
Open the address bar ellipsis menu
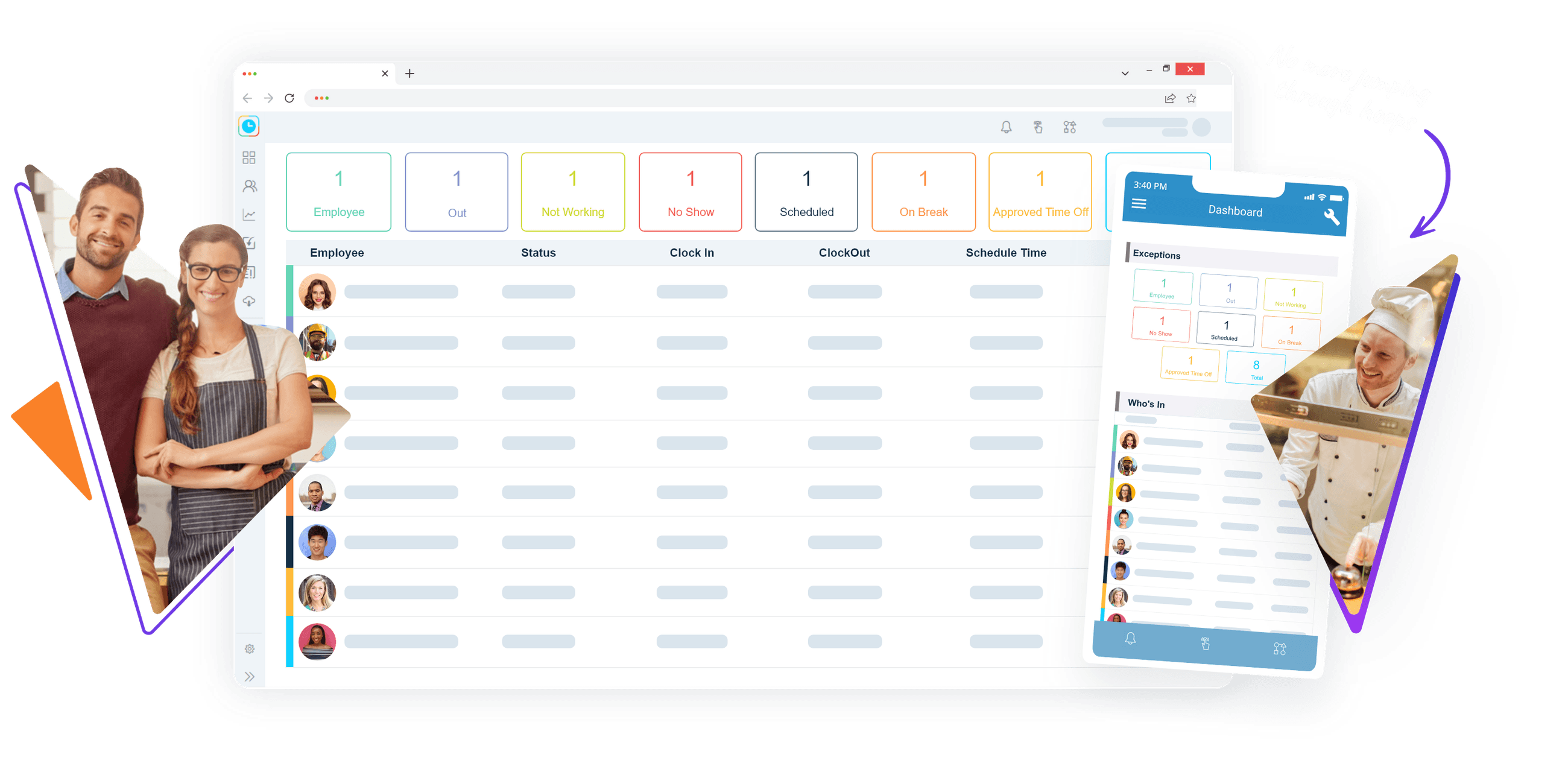pos(323,98)
